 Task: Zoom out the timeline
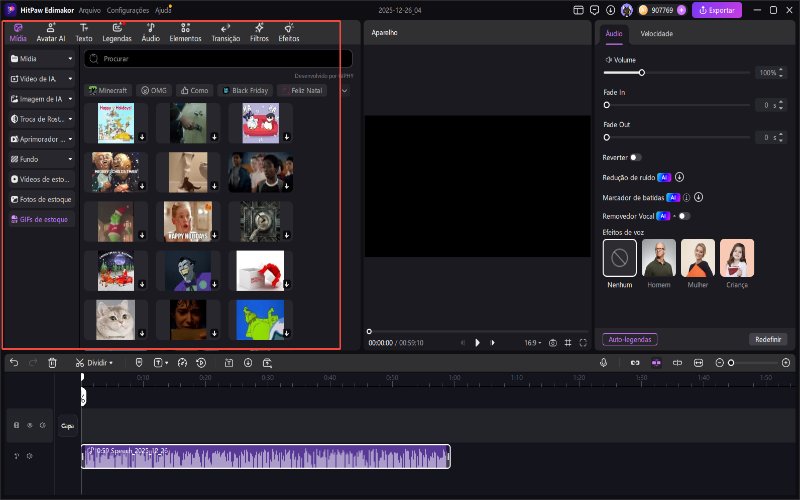[x=719, y=363]
